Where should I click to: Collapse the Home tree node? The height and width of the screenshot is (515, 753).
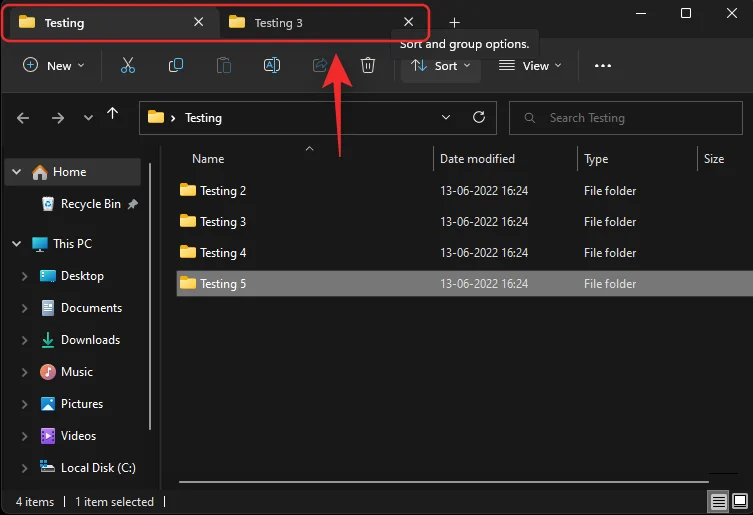tap(16, 172)
